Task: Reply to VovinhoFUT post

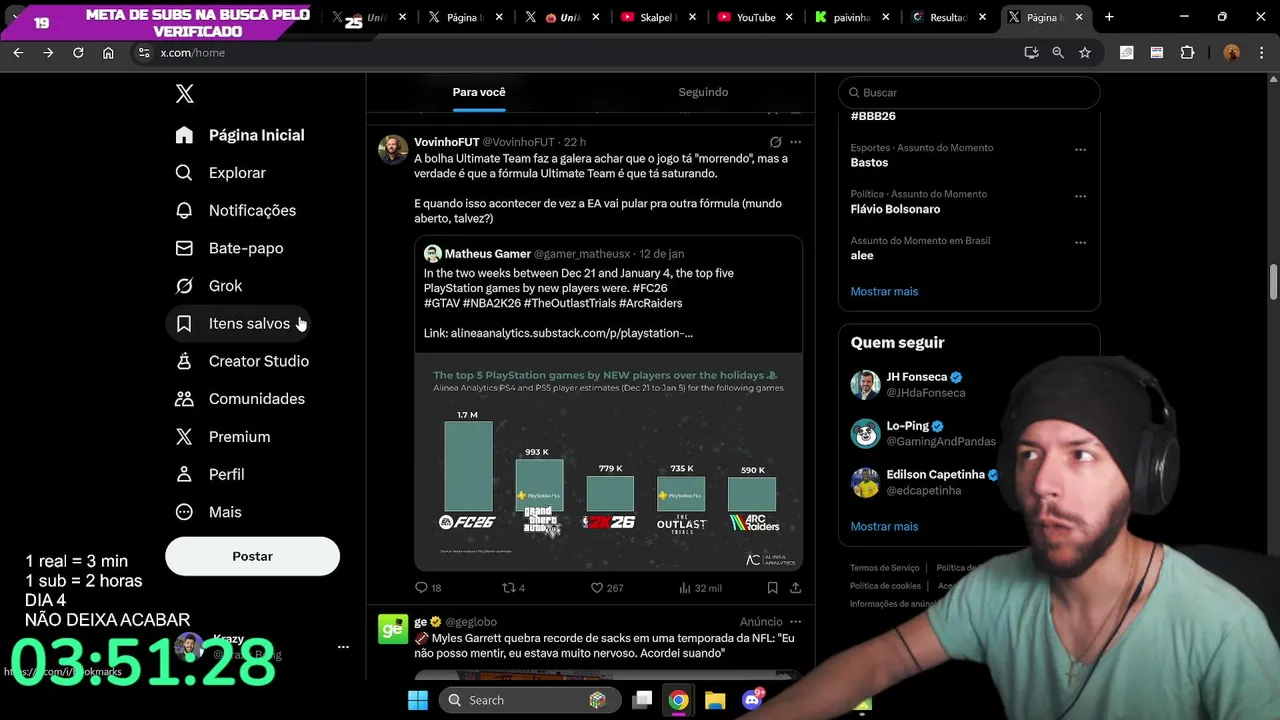Action: tap(428, 588)
